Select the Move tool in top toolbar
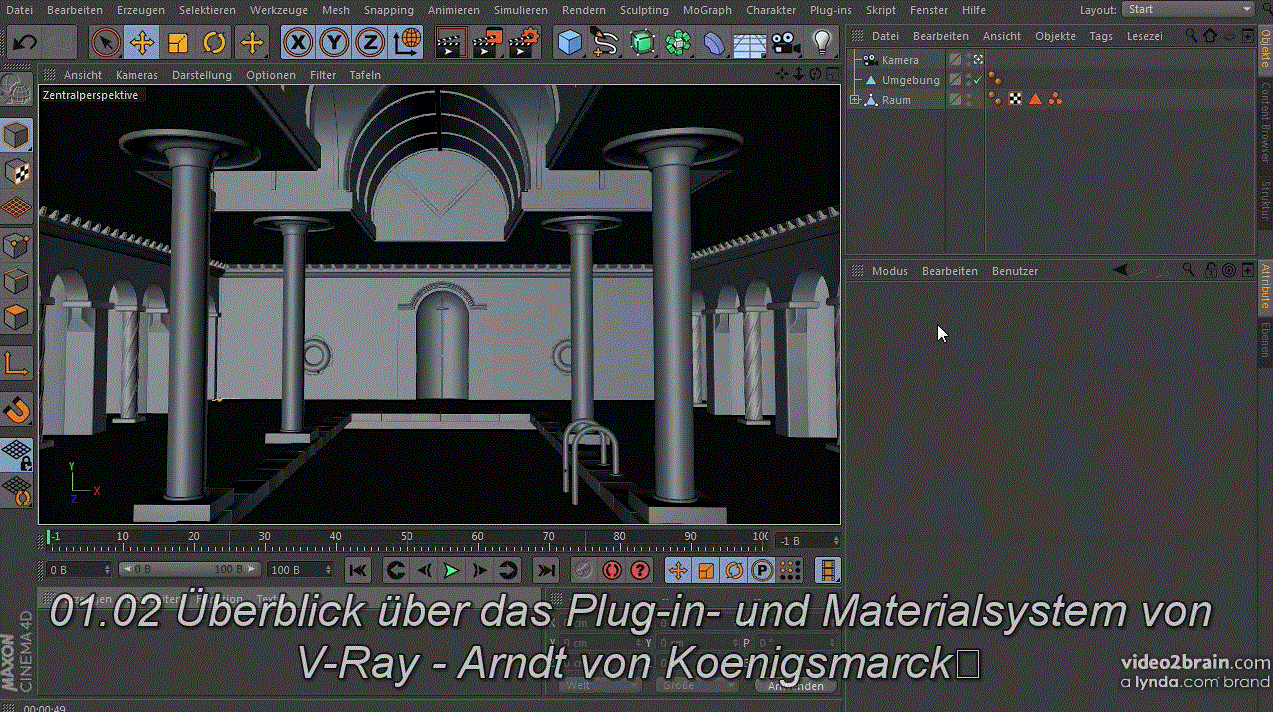This screenshot has width=1273, height=712. coord(142,43)
